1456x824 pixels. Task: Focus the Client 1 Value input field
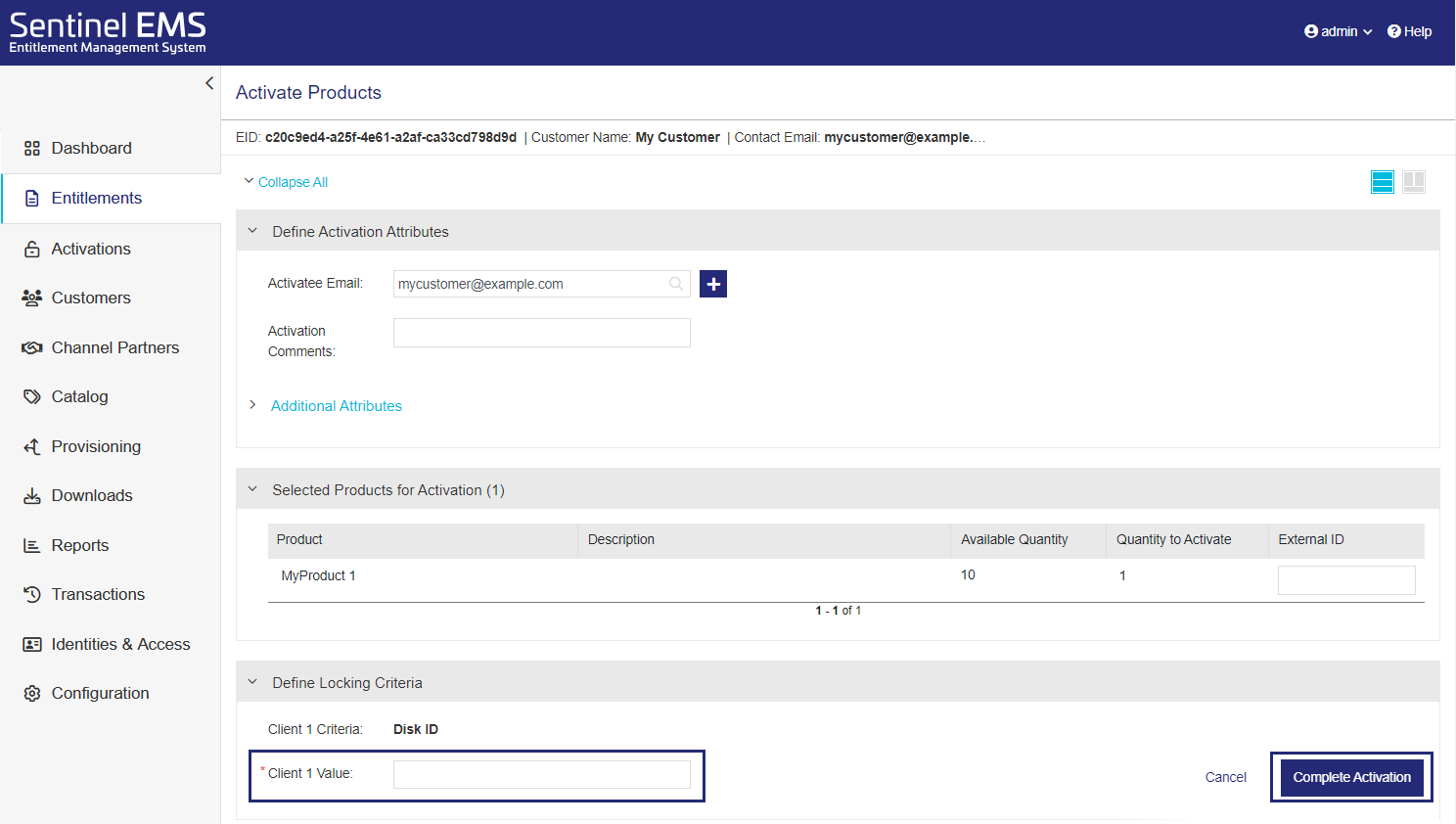(541, 775)
